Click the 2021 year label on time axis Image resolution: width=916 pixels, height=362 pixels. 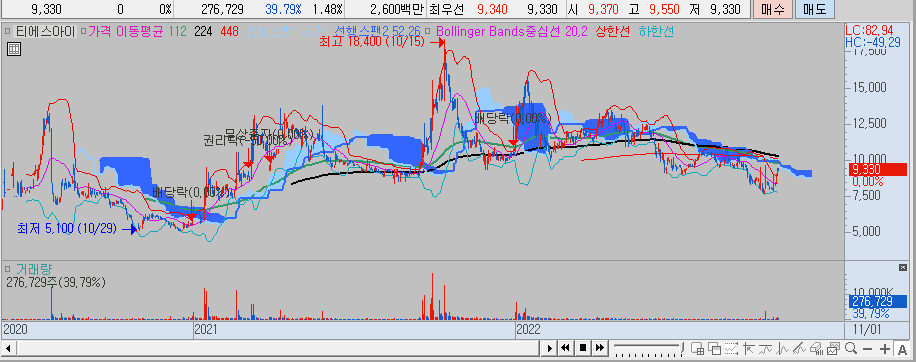[206, 330]
